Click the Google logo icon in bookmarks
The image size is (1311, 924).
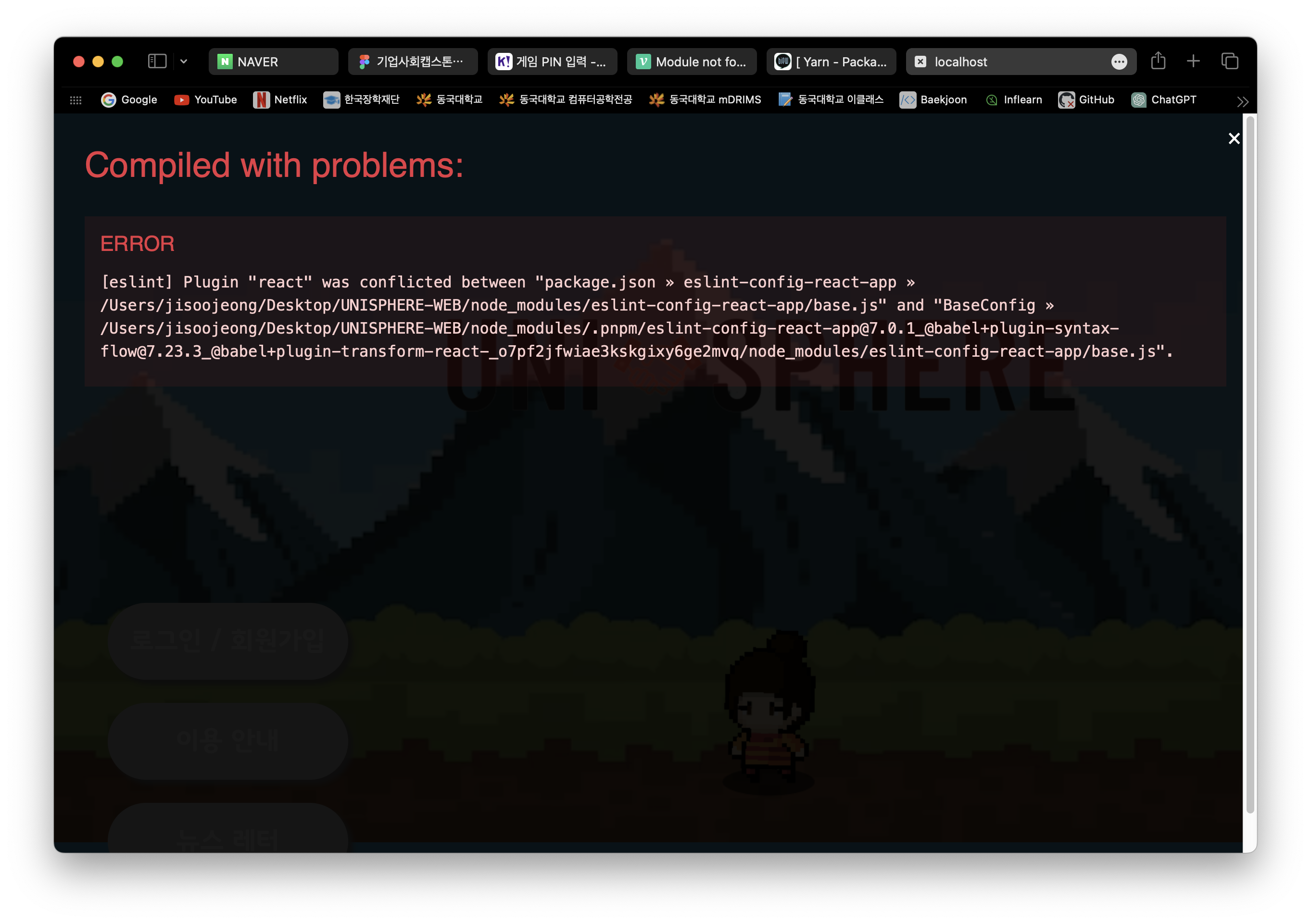[109, 100]
